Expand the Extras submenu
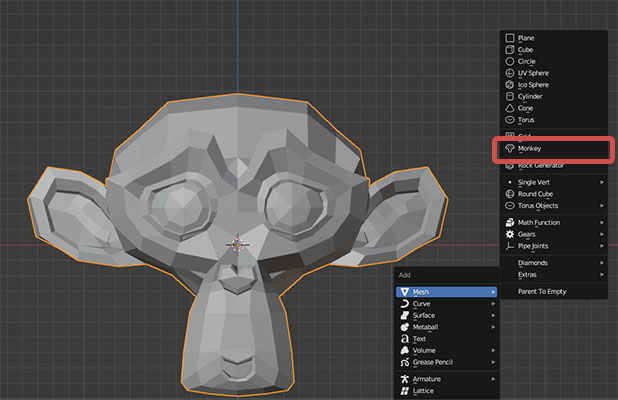 tap(554, 275)
